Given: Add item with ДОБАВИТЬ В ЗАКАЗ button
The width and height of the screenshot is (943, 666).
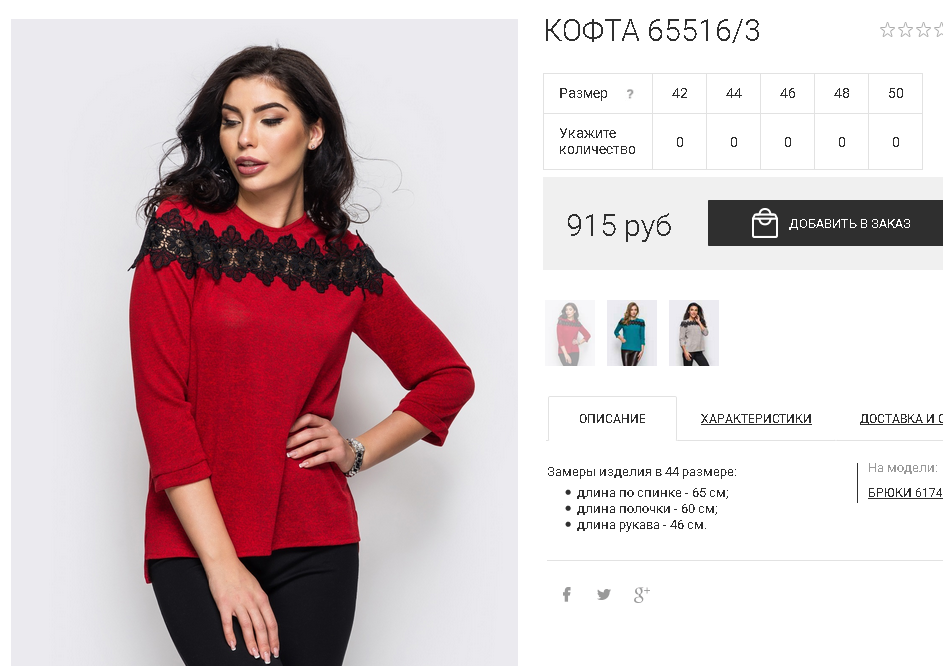Looking at the screenshot, I should pos(825,223).
